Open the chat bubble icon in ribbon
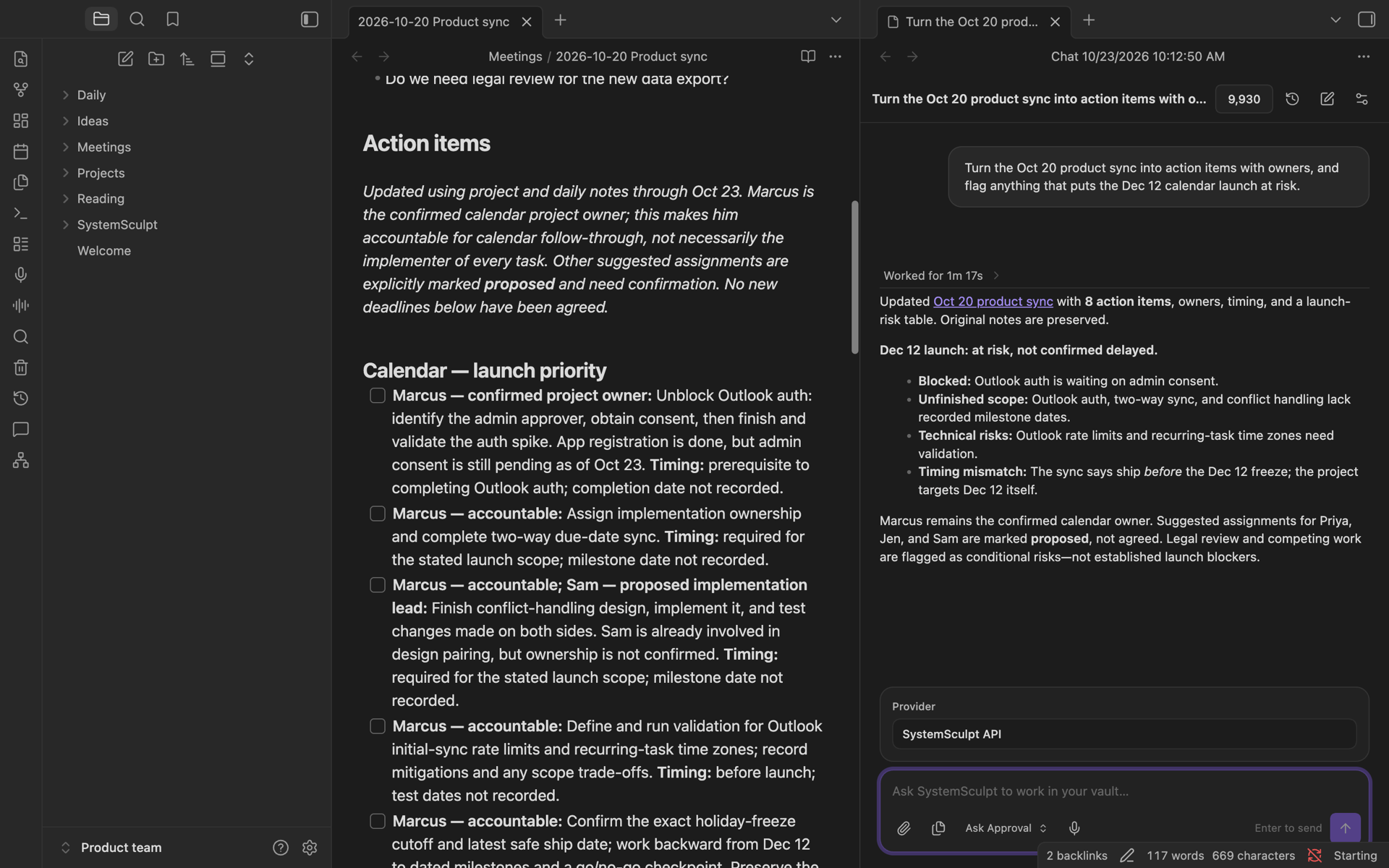 [x=21, y=430]
